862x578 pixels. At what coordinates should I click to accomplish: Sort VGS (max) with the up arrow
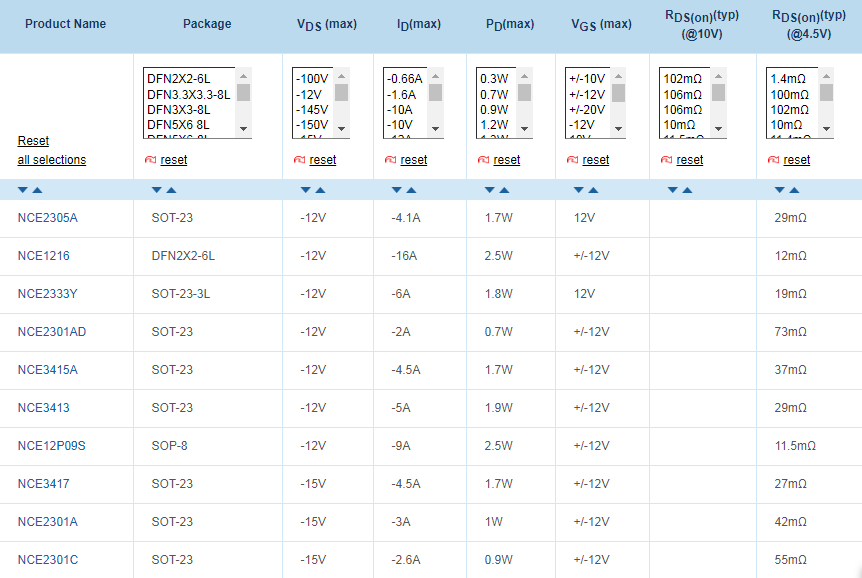tap(593, 190)
